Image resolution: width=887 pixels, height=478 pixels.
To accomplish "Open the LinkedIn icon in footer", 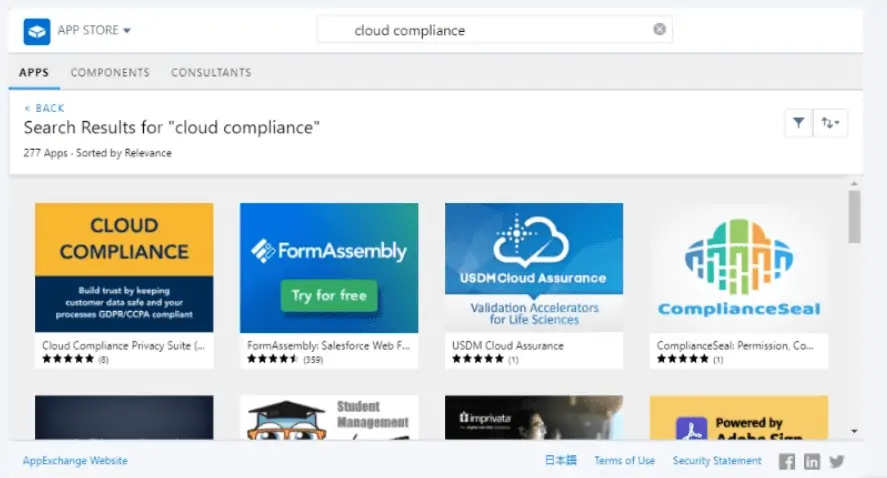I will [812, 462].
